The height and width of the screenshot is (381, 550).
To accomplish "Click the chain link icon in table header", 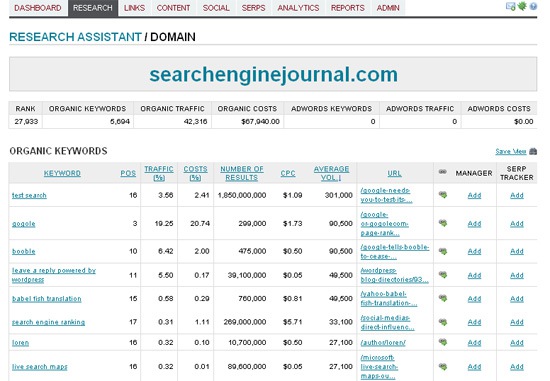I will (x=443, y=172).
